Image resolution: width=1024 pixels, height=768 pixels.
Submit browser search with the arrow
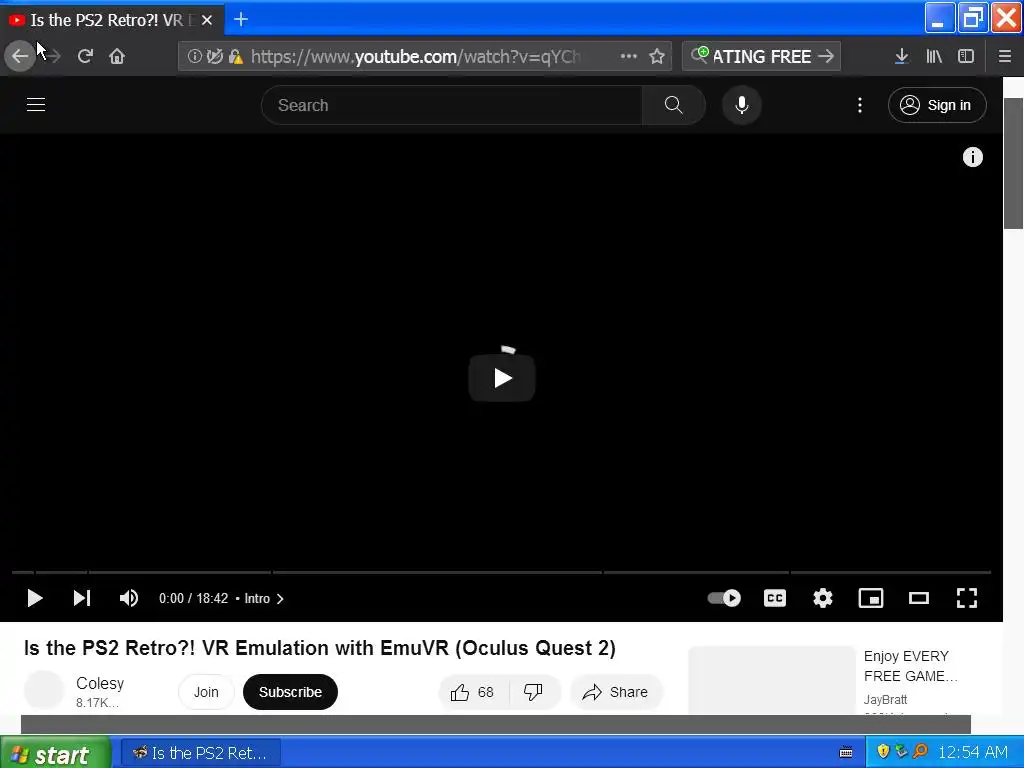point(827,56)
